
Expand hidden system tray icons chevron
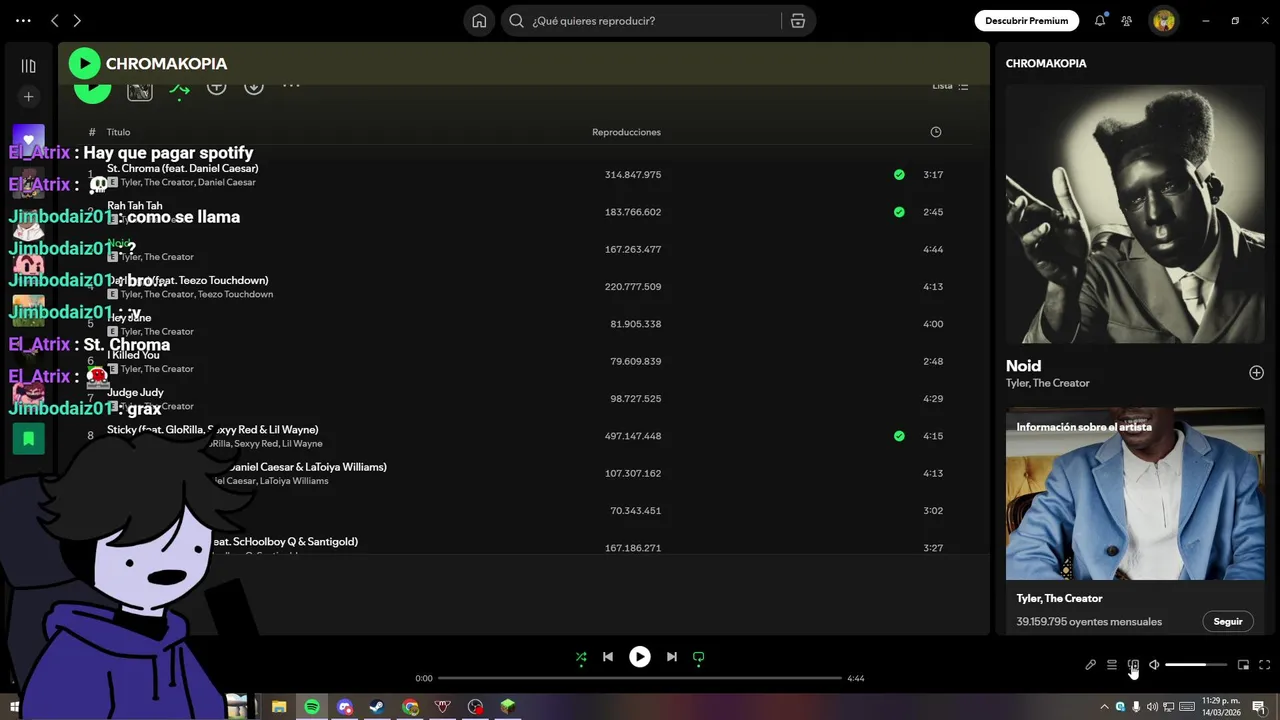[x=1104, y=707]
